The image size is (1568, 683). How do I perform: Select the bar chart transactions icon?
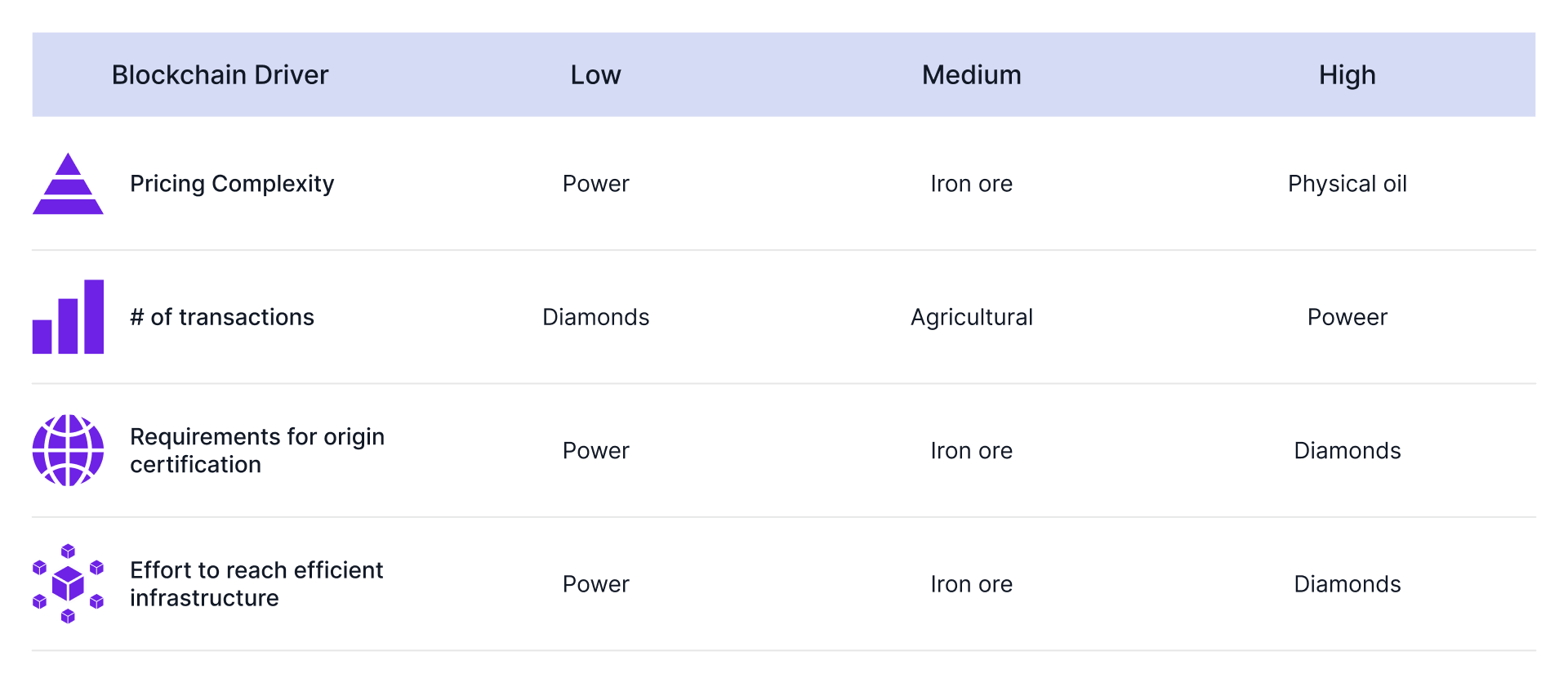coord(68,317)
